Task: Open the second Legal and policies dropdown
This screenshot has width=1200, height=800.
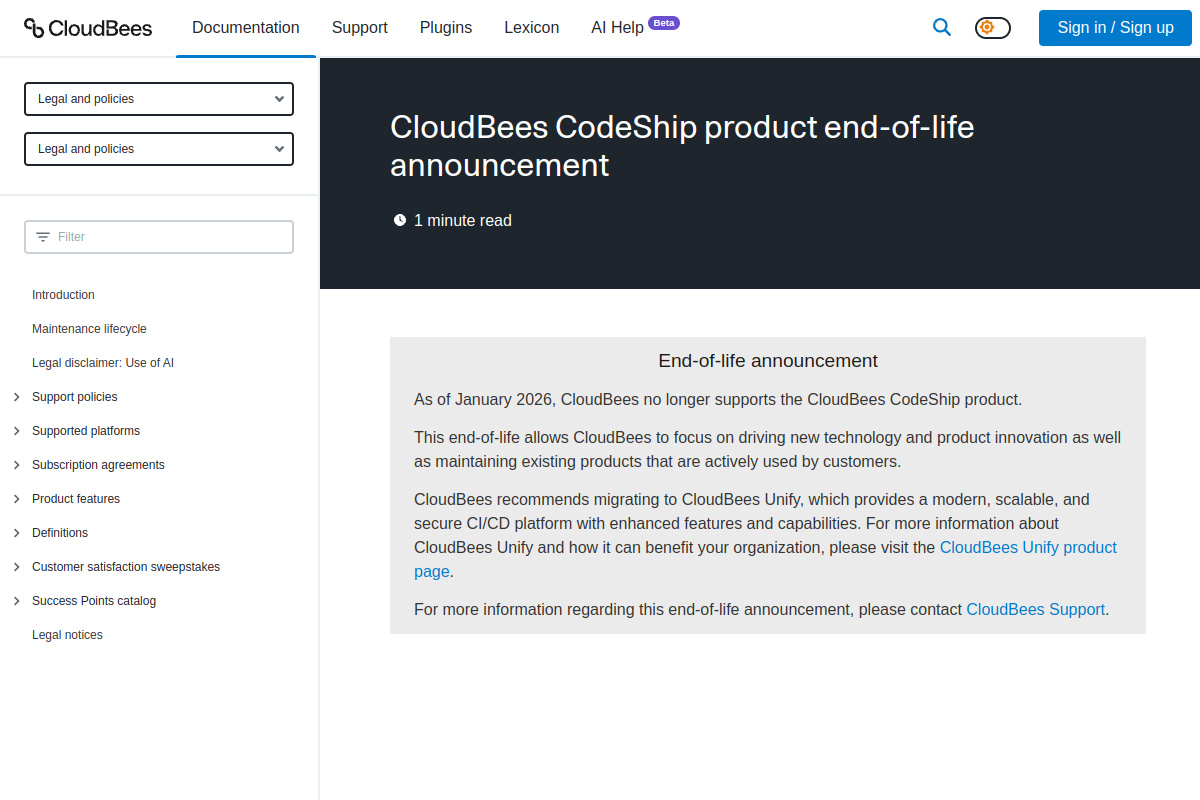Action: pyautogui.click(x=159, y=149)
